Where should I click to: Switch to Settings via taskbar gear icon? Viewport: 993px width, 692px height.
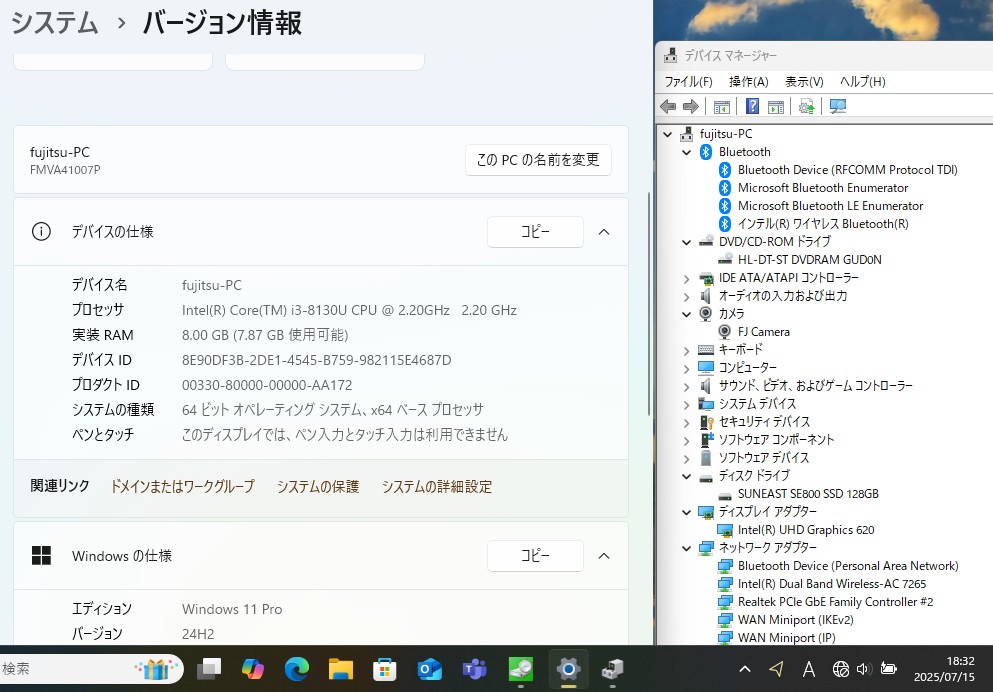point(569,669)
